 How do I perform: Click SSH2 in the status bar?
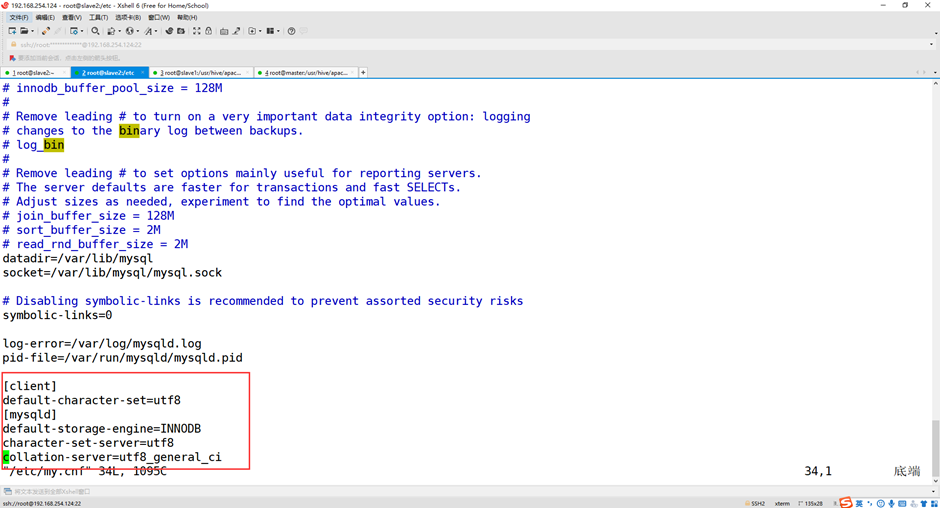[758, 504]
